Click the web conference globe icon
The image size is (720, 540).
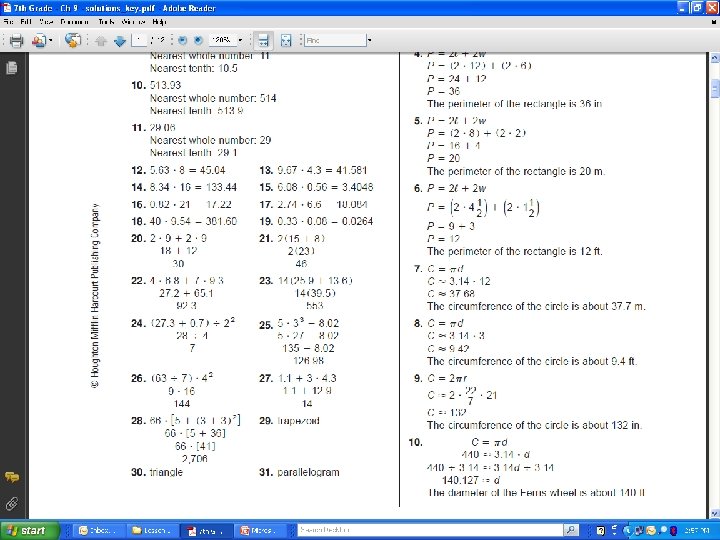[73, 40]
